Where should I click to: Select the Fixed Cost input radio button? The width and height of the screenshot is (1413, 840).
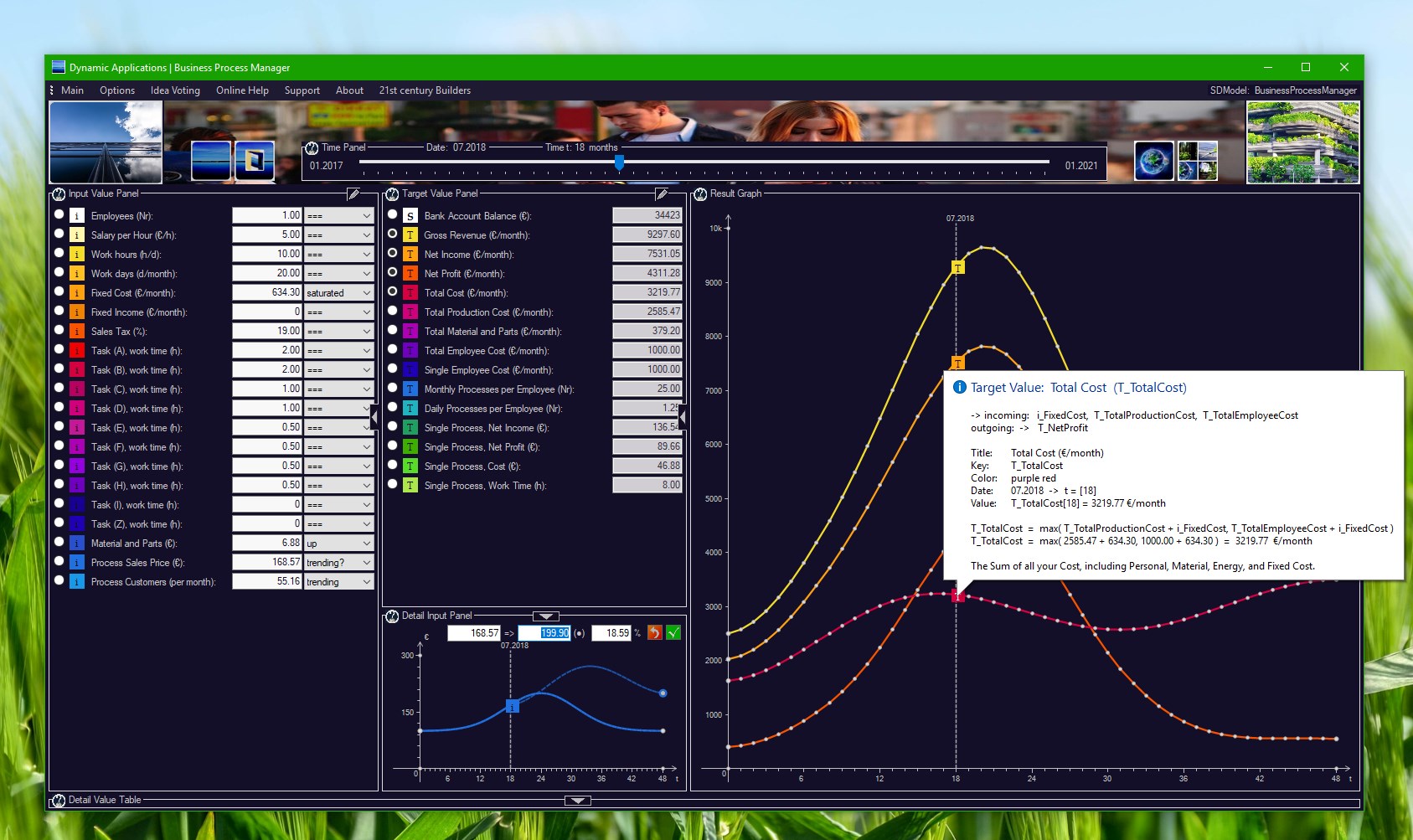59,291
